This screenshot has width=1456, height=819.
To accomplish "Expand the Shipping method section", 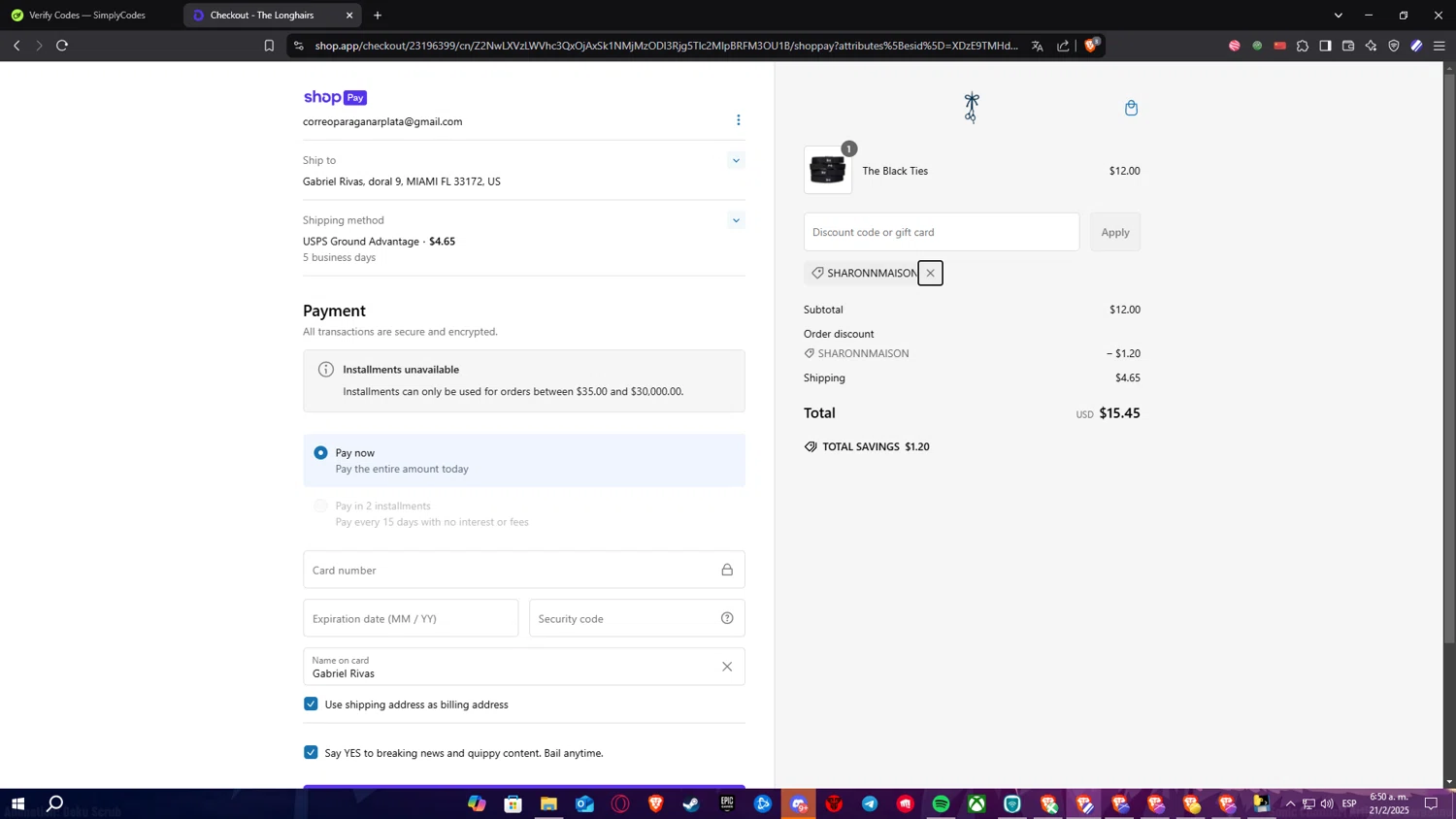I will [736, 220].
